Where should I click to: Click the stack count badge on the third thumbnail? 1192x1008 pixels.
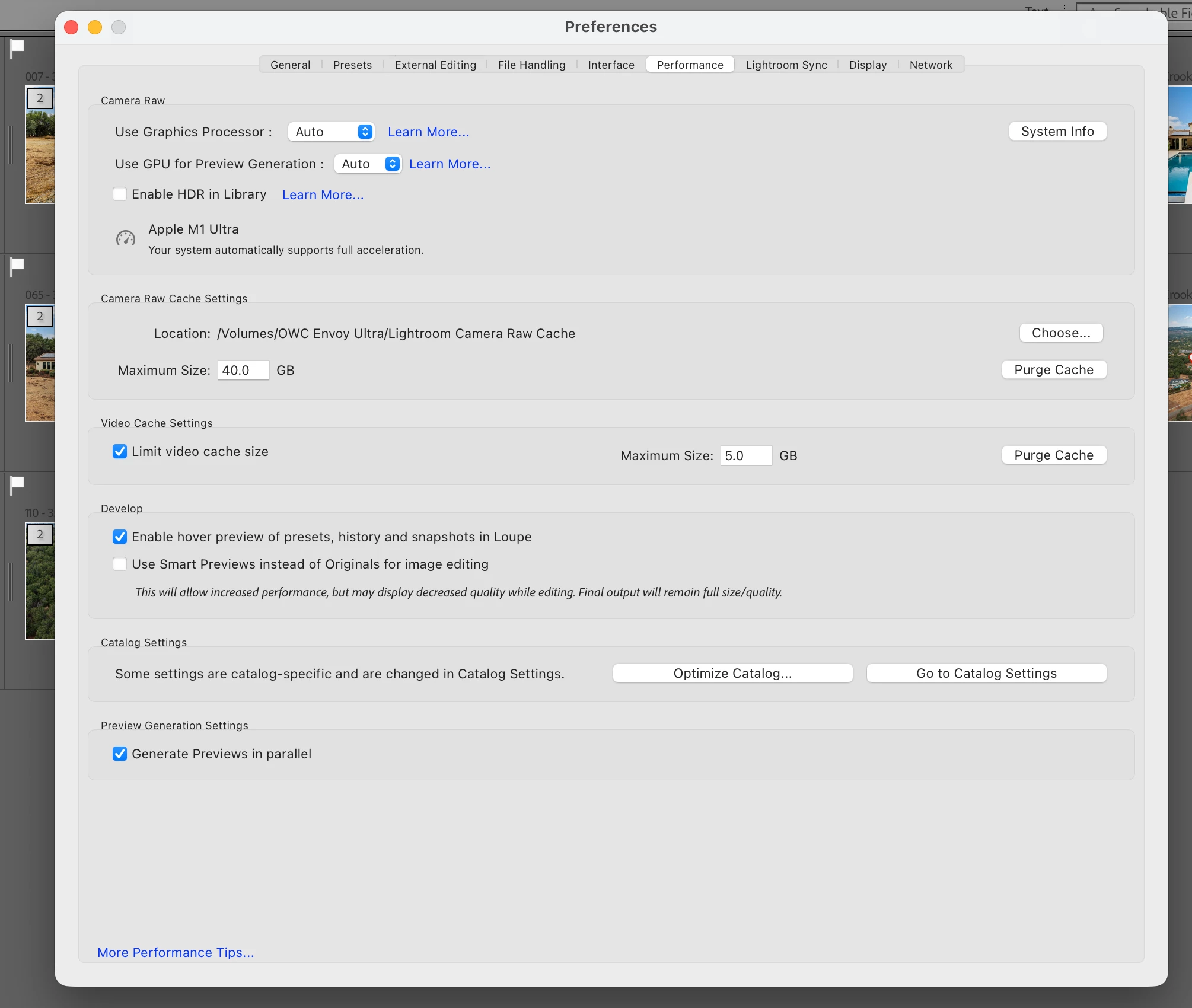tap(40, 535)
